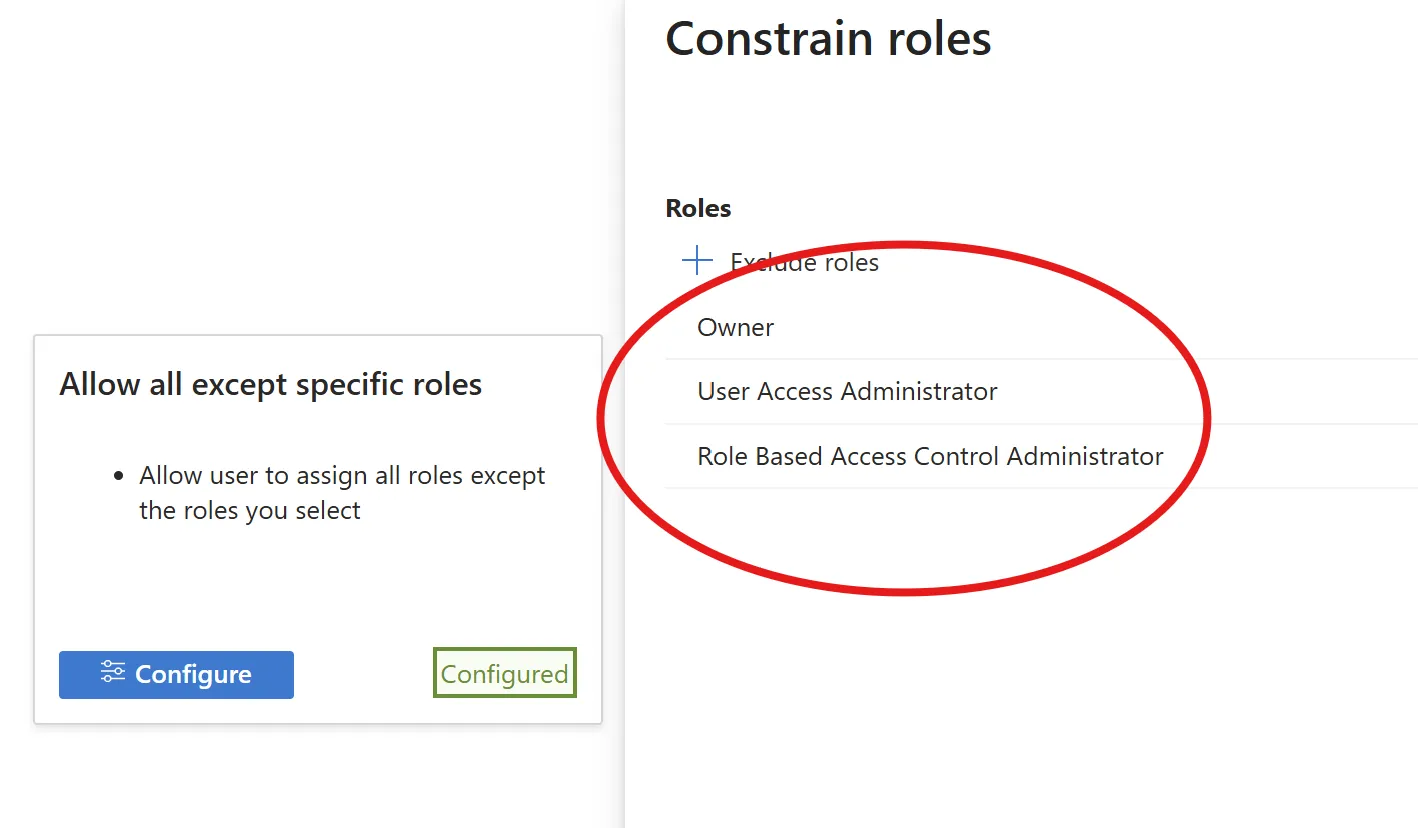Select the User Access Administrator role
1418x828 pixels.
(x=846, y=391)
